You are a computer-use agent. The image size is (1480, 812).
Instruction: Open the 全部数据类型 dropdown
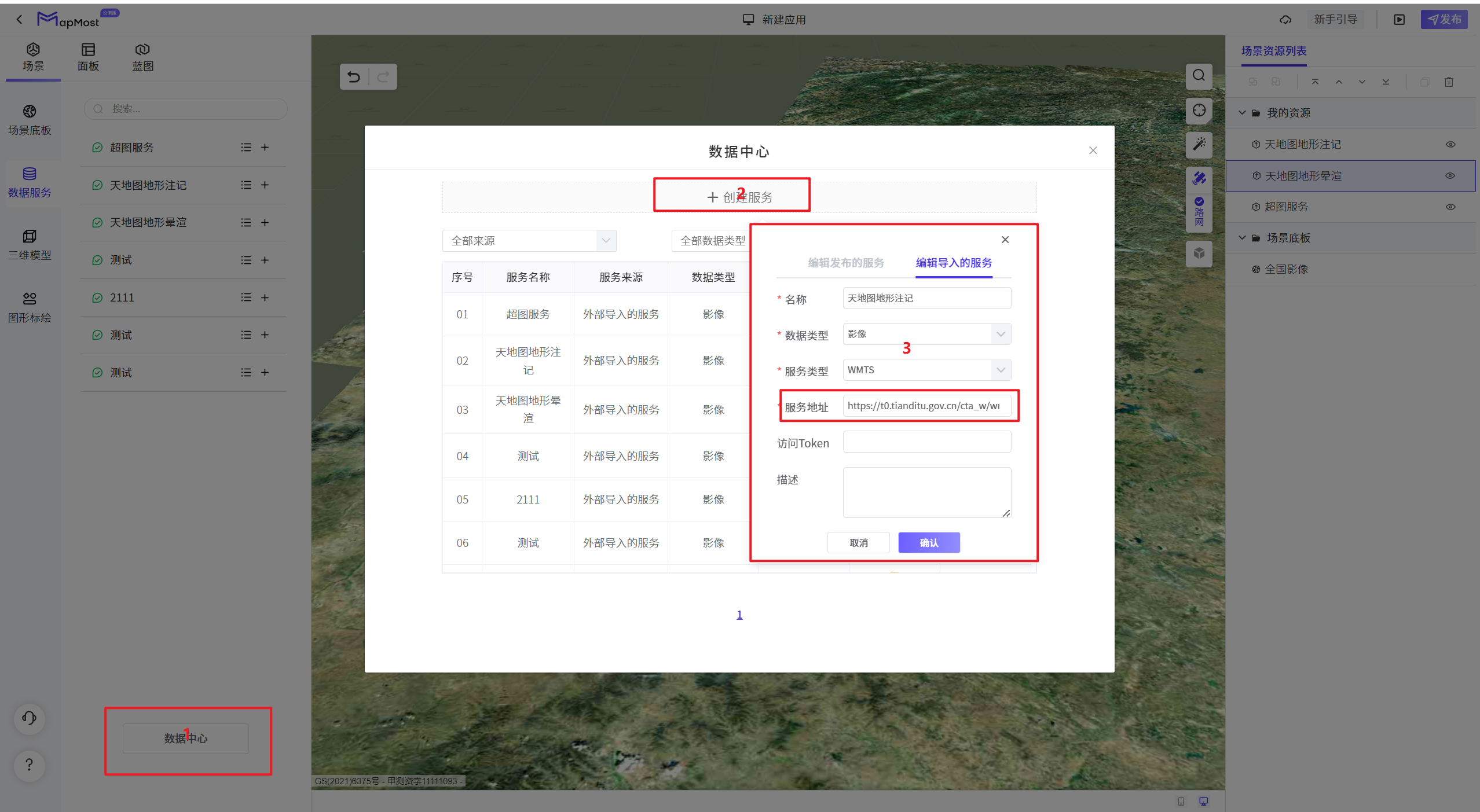(x=713, y=241)
